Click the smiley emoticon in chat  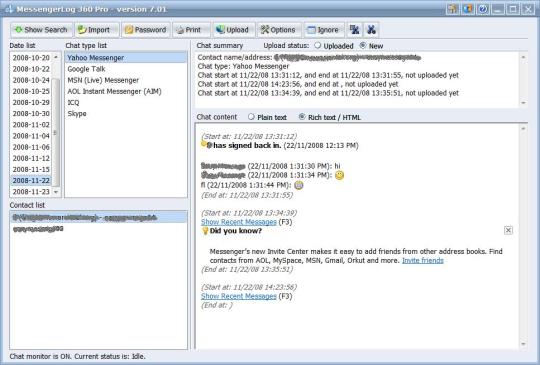(x=340, y=175)
